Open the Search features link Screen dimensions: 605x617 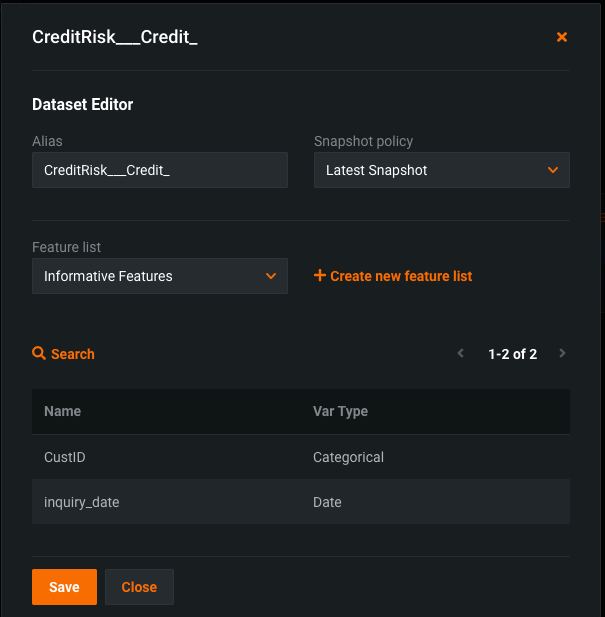[x=73, y=354]
